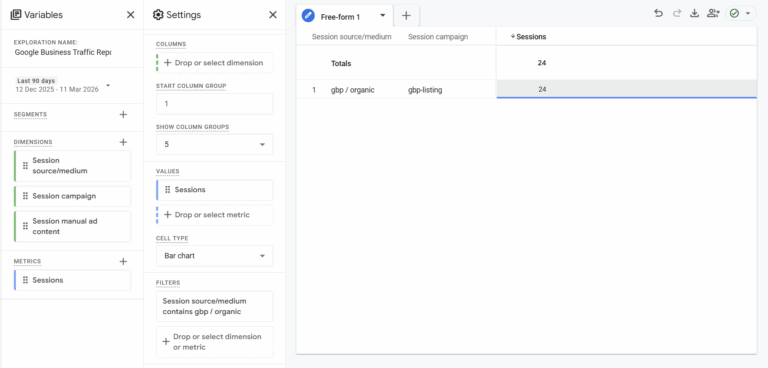This screenshot has height=368, width=768.
Task: Click the Dimensions section label
Action: pyautogui.click(x=33, y=142)
